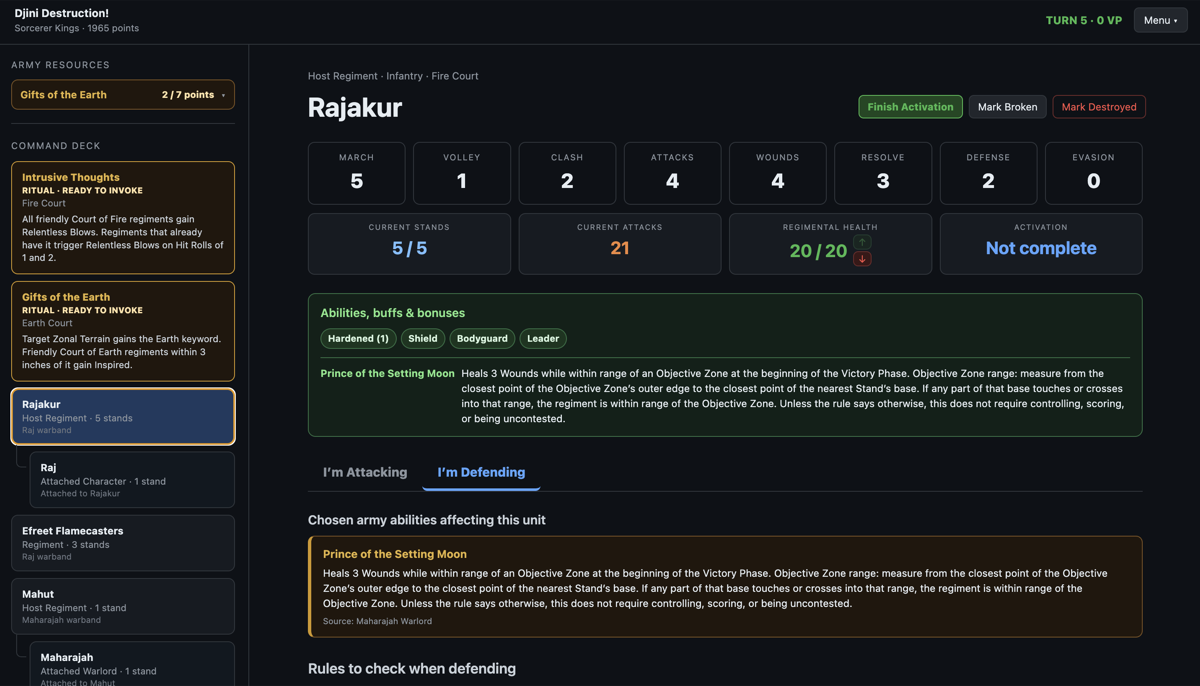Click the Defense stat box
Screen dimensions: 1200x686
click(x=988, y=173)
